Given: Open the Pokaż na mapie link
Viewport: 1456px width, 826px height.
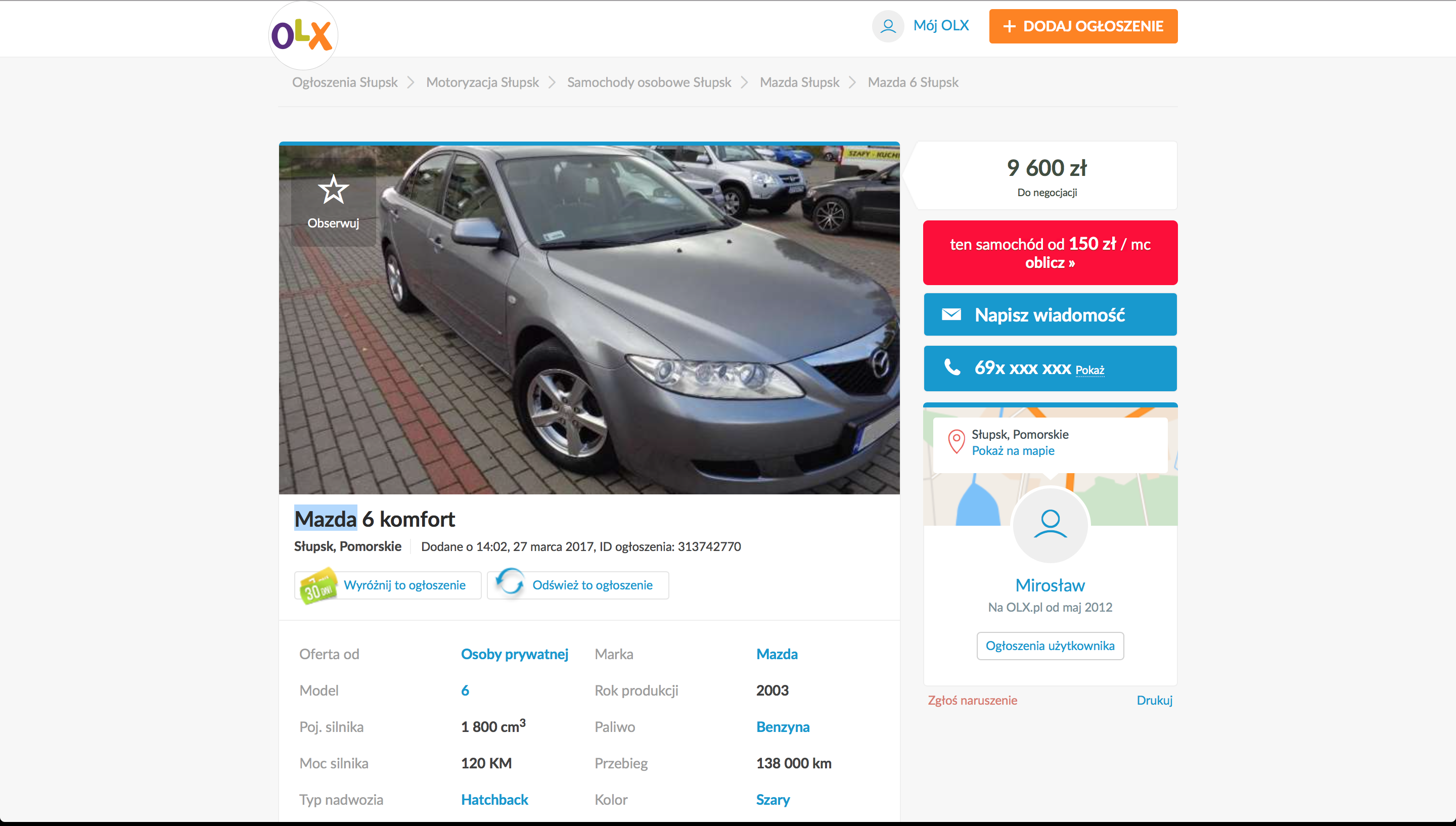Looking at the screenshot, I should pos(1013,450).
